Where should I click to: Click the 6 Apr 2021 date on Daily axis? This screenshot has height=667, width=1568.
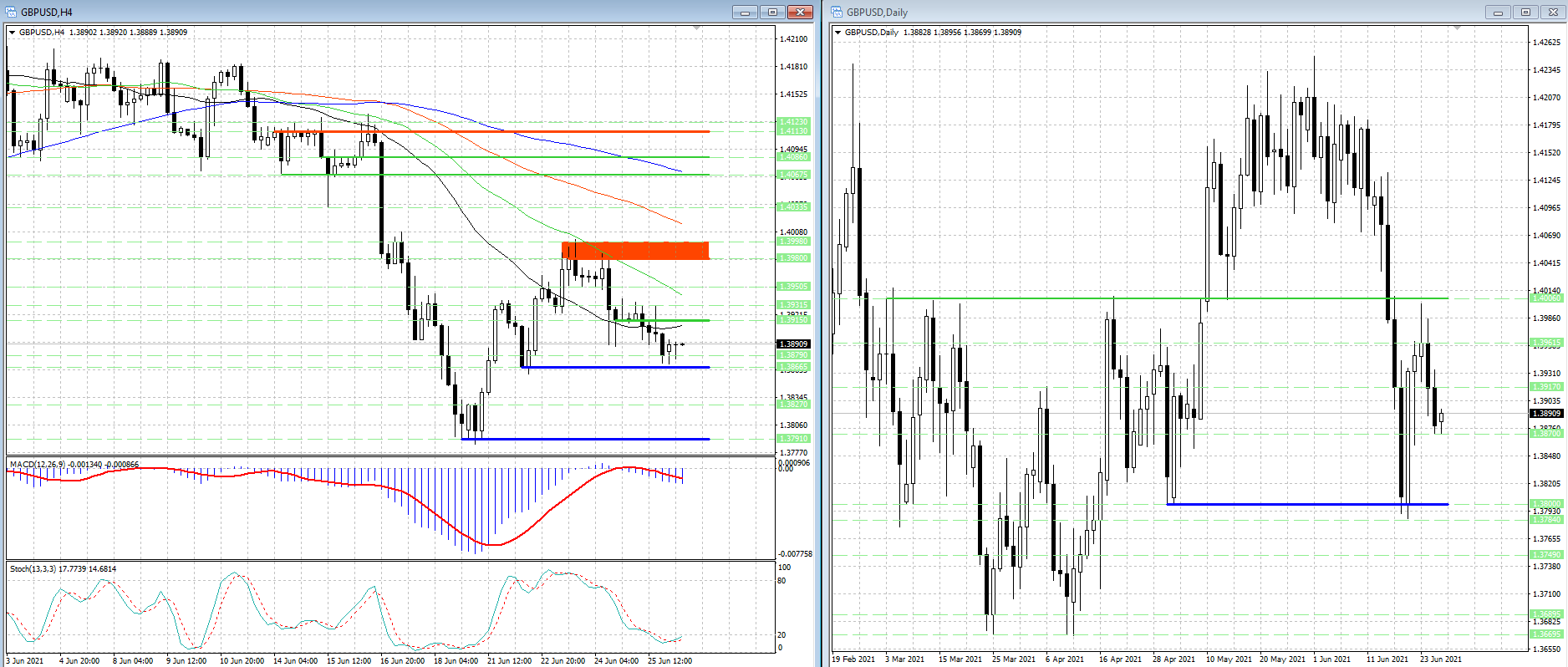point(1065,659)
